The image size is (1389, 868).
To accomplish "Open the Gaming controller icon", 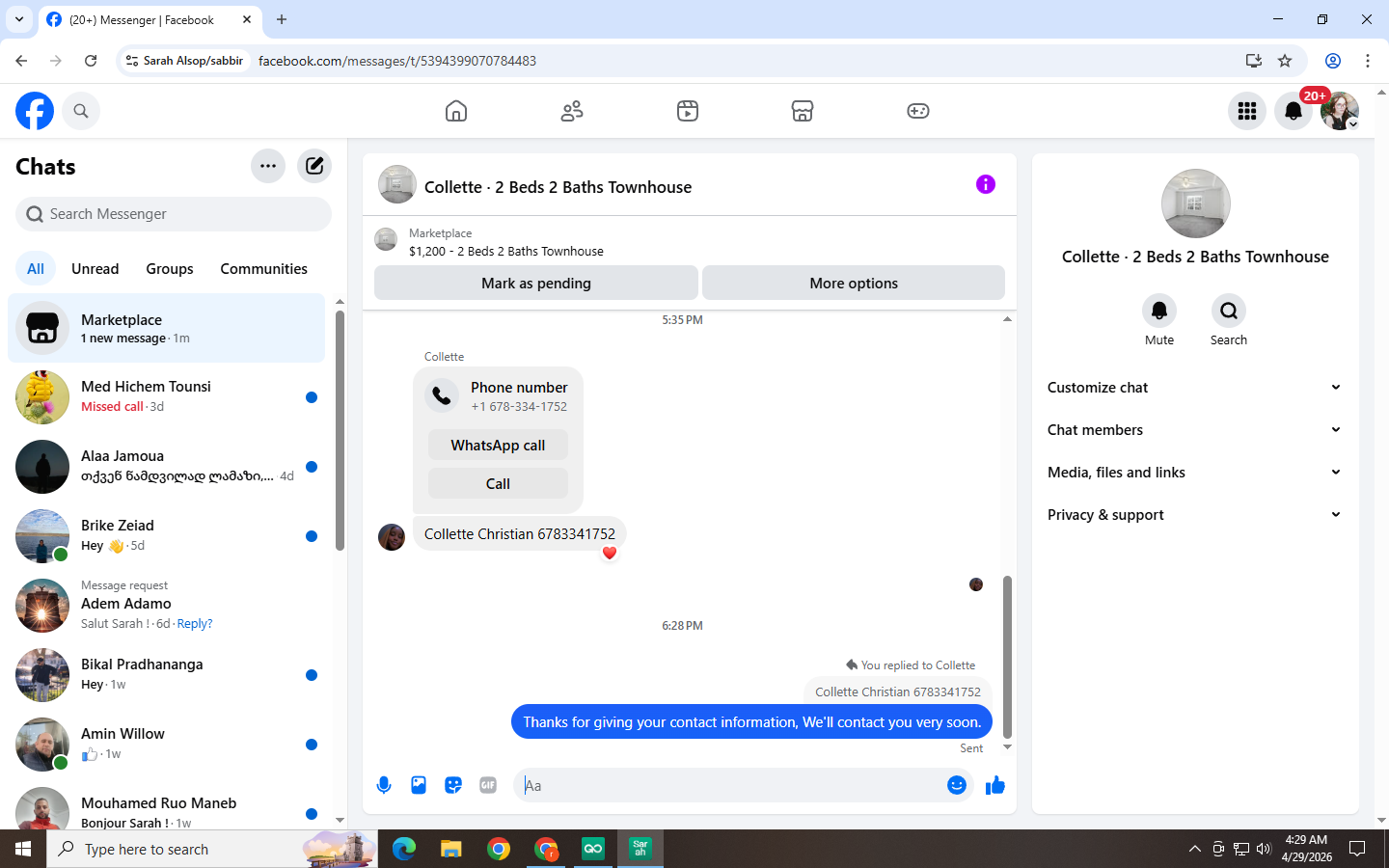I will pos(918,111).
